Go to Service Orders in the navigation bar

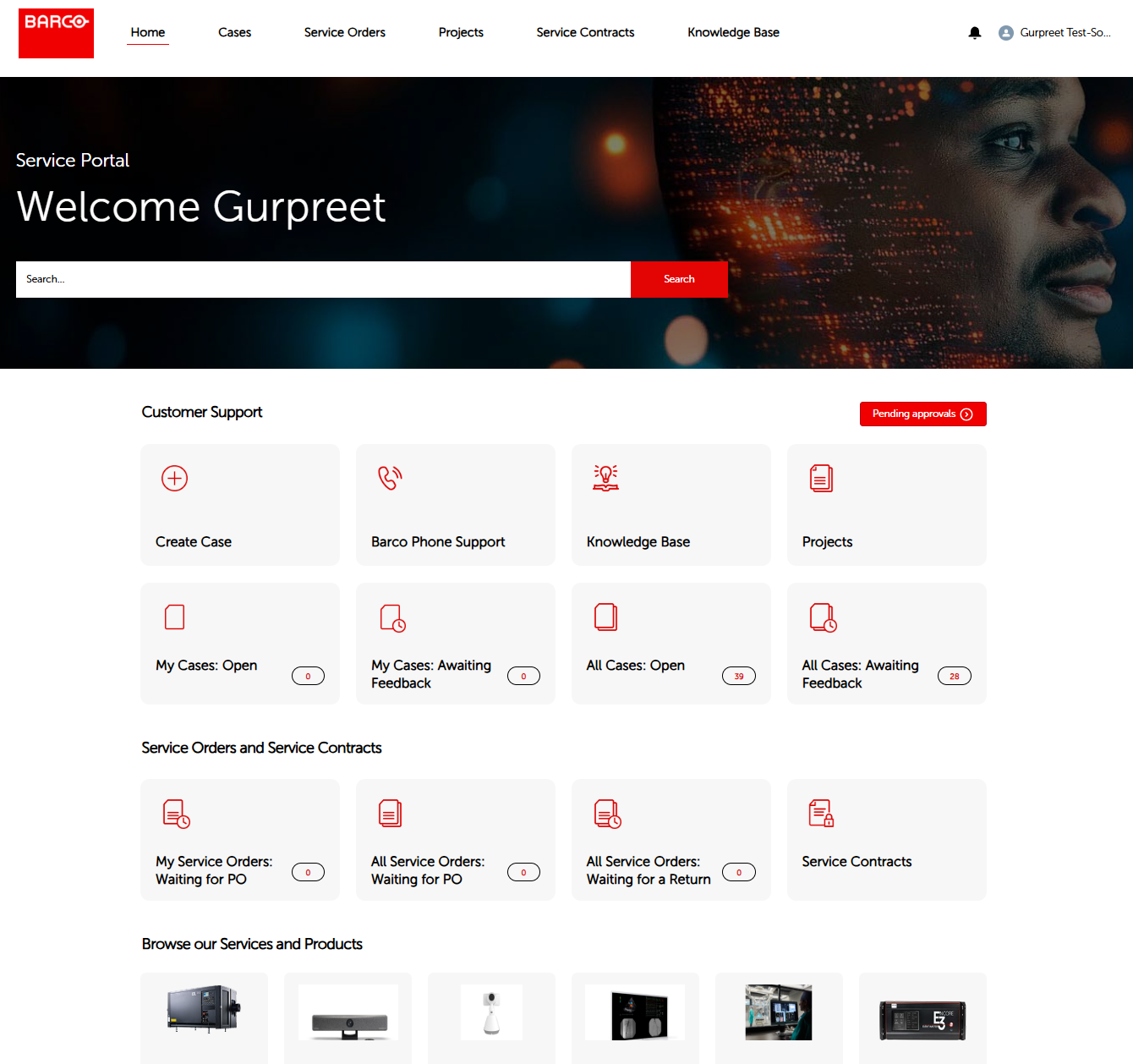point(344,33)
